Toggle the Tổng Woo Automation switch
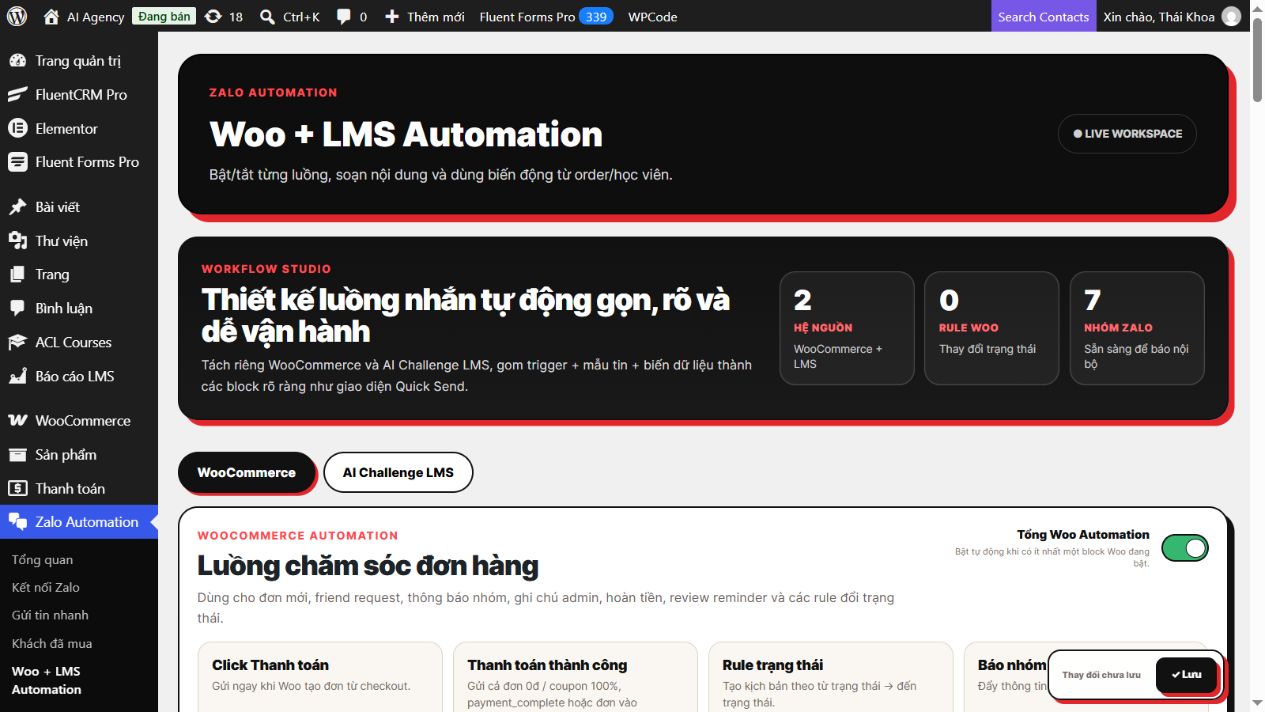 tap(1185, 548)
